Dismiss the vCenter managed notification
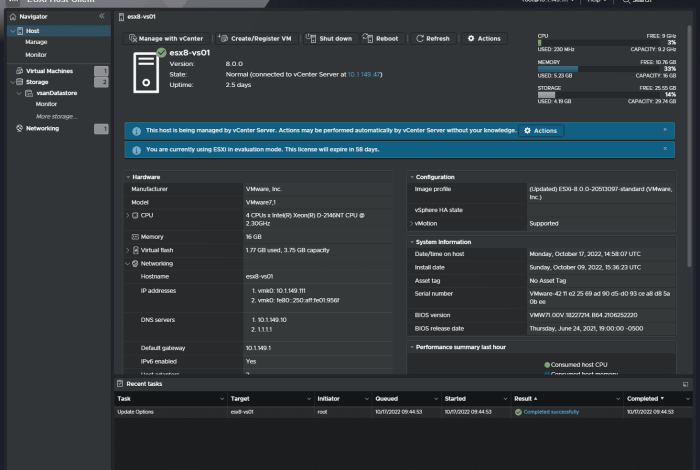Image resolution: width=700 pixels, height=470 pixels. coord(665,130)
